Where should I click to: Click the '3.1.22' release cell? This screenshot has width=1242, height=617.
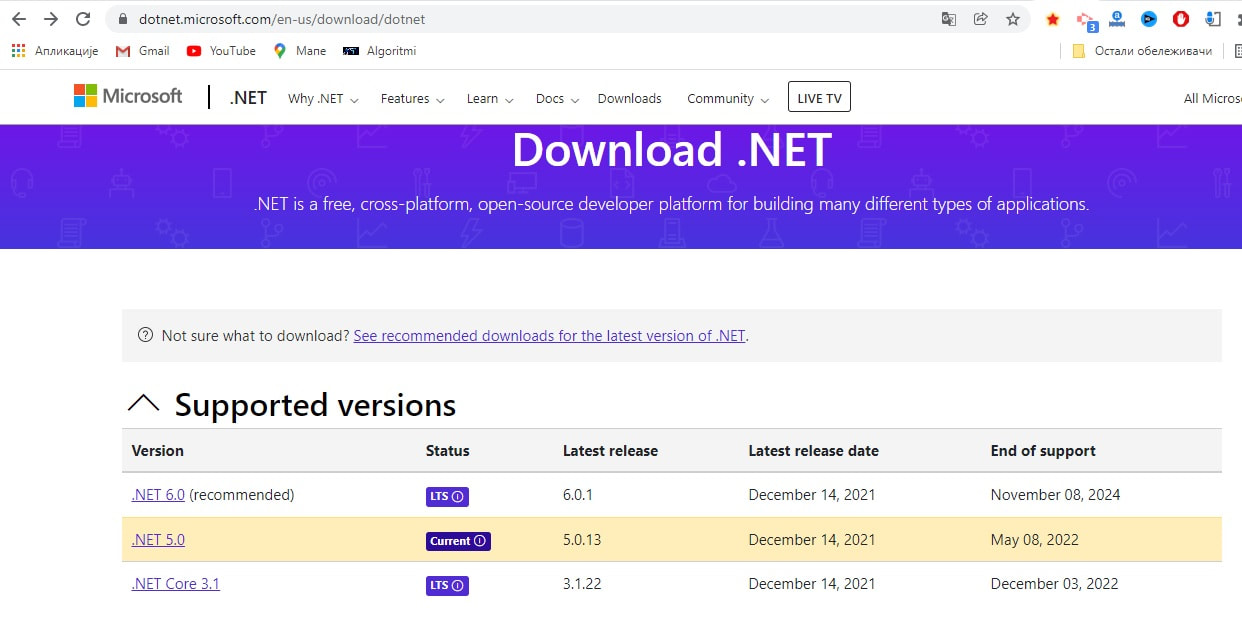582,584
